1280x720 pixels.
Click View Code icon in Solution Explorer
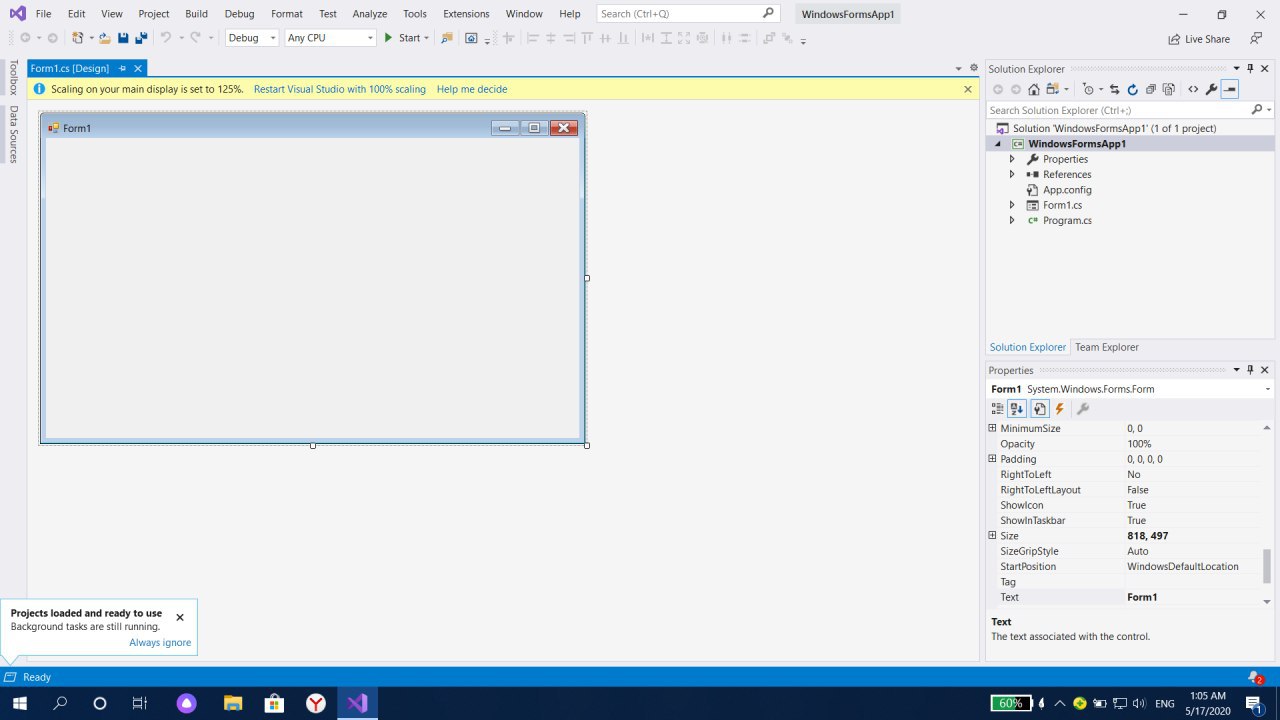point(1193,89)
